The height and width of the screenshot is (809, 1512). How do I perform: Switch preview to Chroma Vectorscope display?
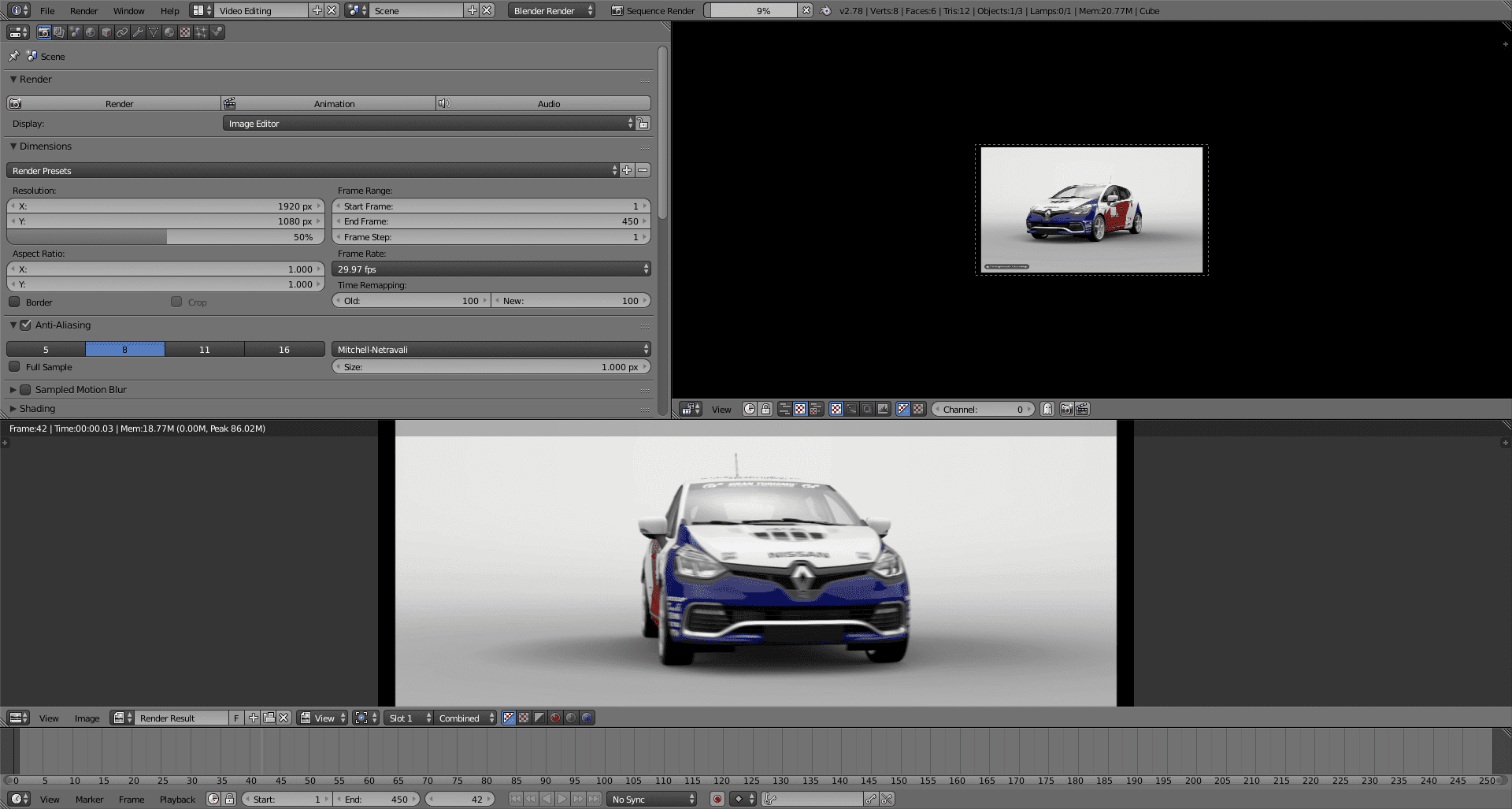coord(867,409)
